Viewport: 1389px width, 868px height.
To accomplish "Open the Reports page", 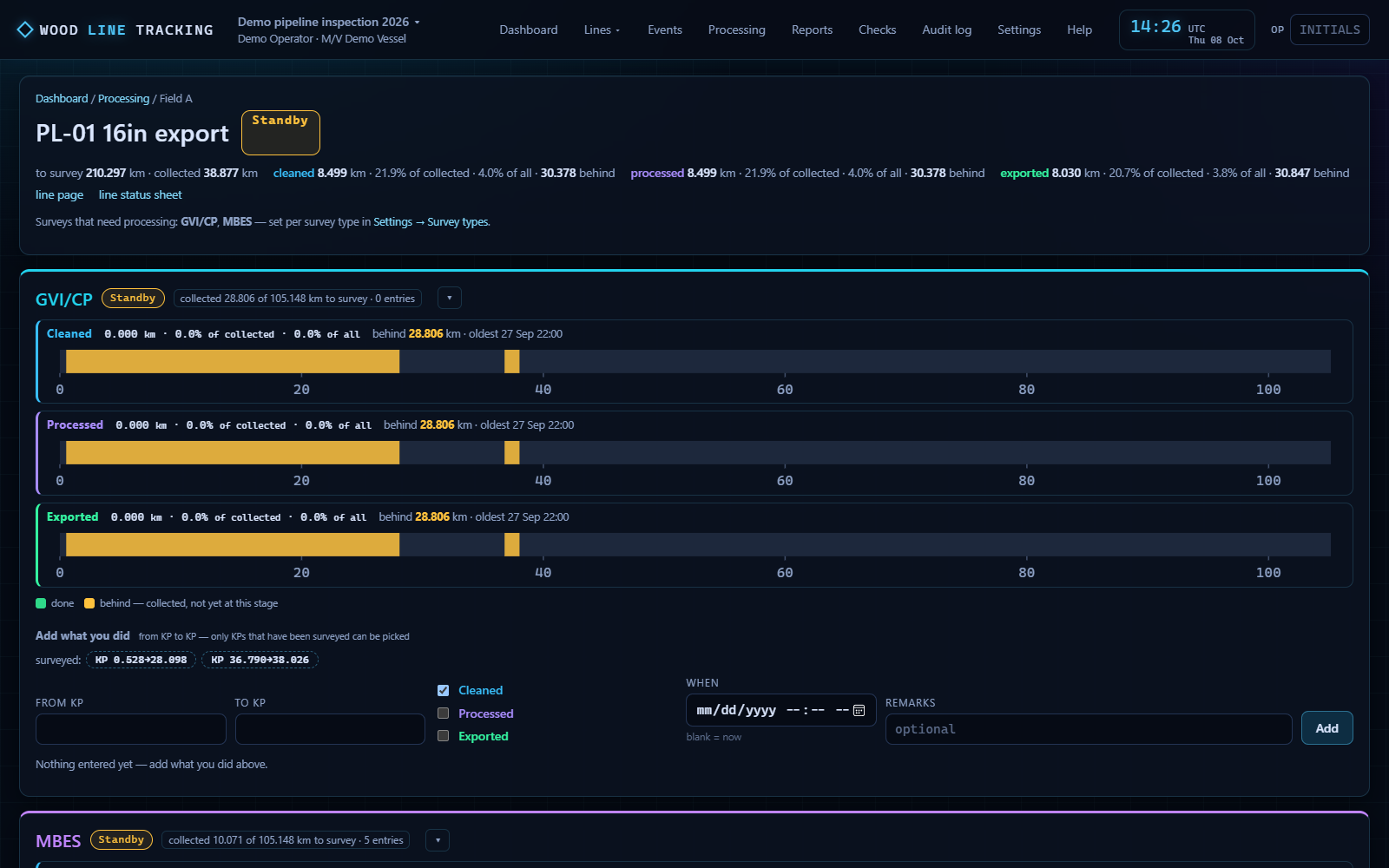I will [x=812, y=30].
